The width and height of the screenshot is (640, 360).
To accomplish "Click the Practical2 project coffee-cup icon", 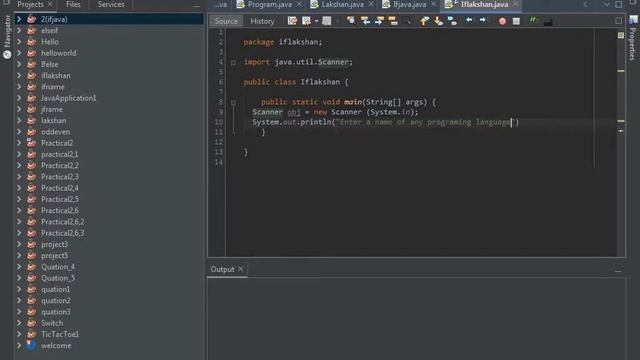I will click(31, 143).
